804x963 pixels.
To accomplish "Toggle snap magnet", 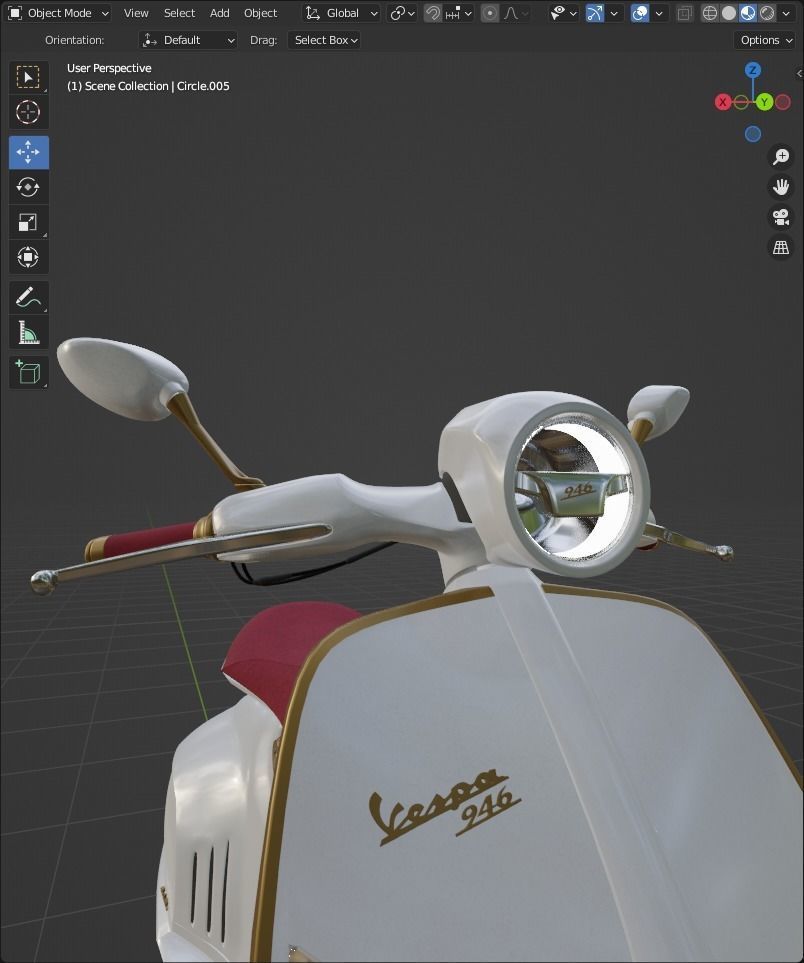I will [433, 13].
